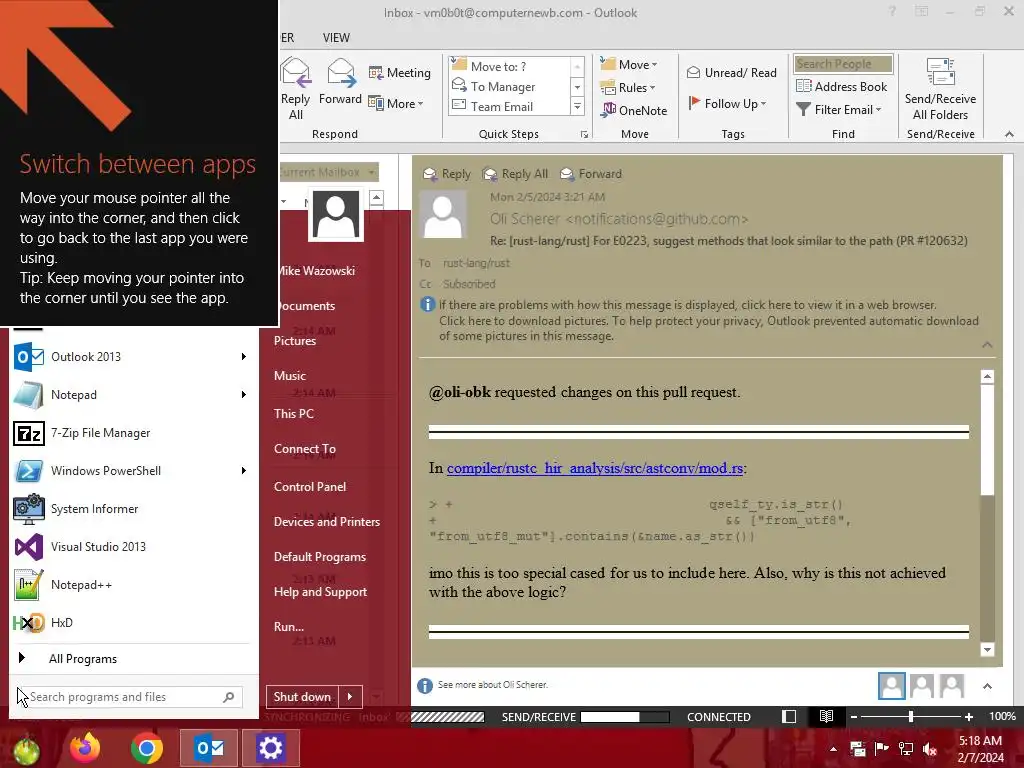Open the Quick Steps dialog launcher
The width and height of the screenshot is (1024, 768).
click(x=584, y=135)
